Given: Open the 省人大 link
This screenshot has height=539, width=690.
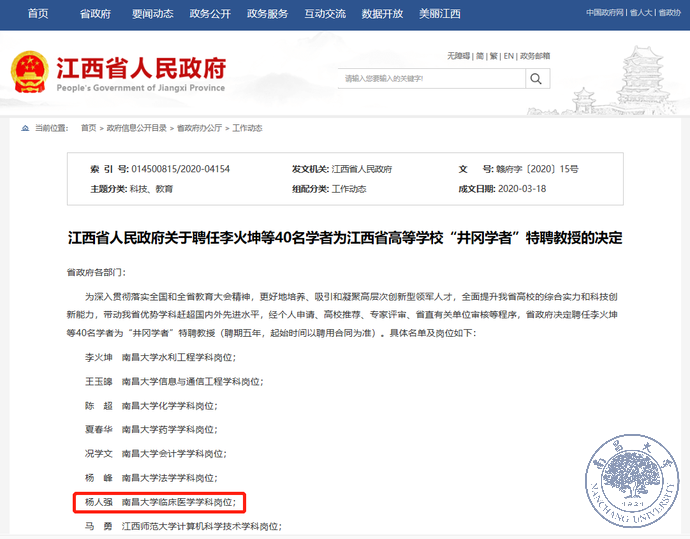Looking at the screenshot, I should [x=641, y=13].
